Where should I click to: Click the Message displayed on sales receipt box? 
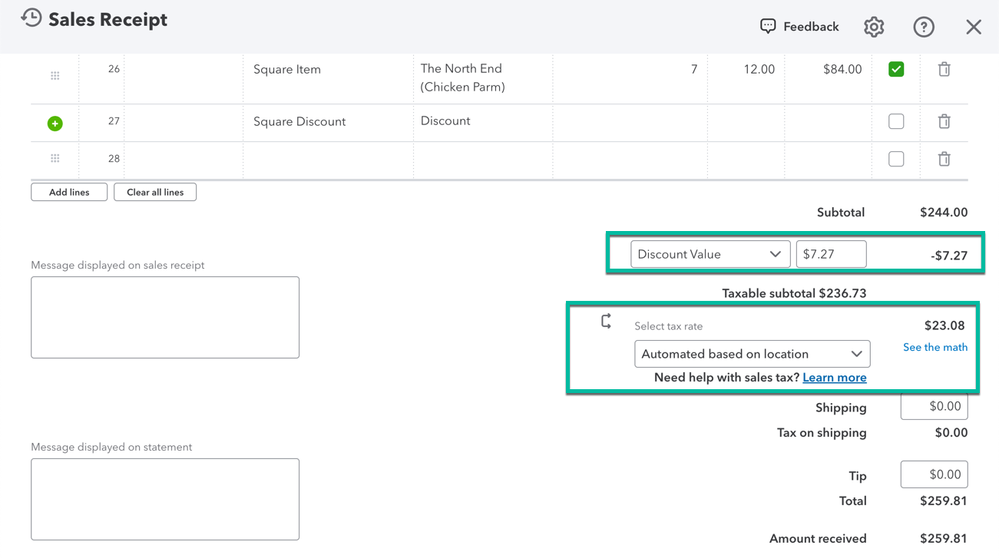[x=165, y=317]
